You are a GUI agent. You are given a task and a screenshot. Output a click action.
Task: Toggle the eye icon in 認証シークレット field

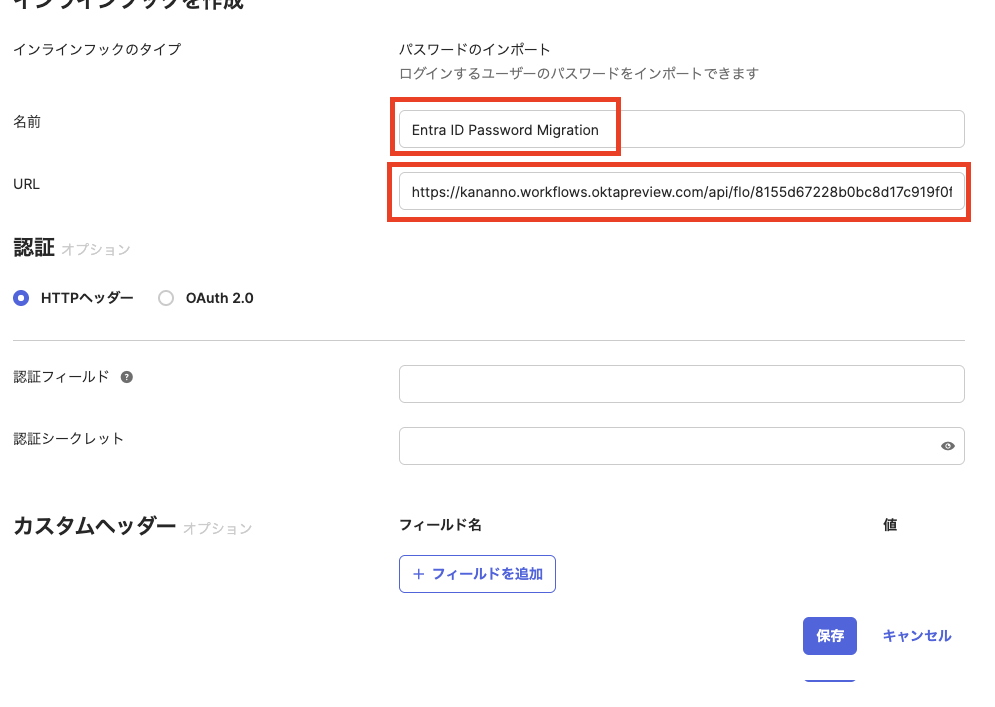948,446
